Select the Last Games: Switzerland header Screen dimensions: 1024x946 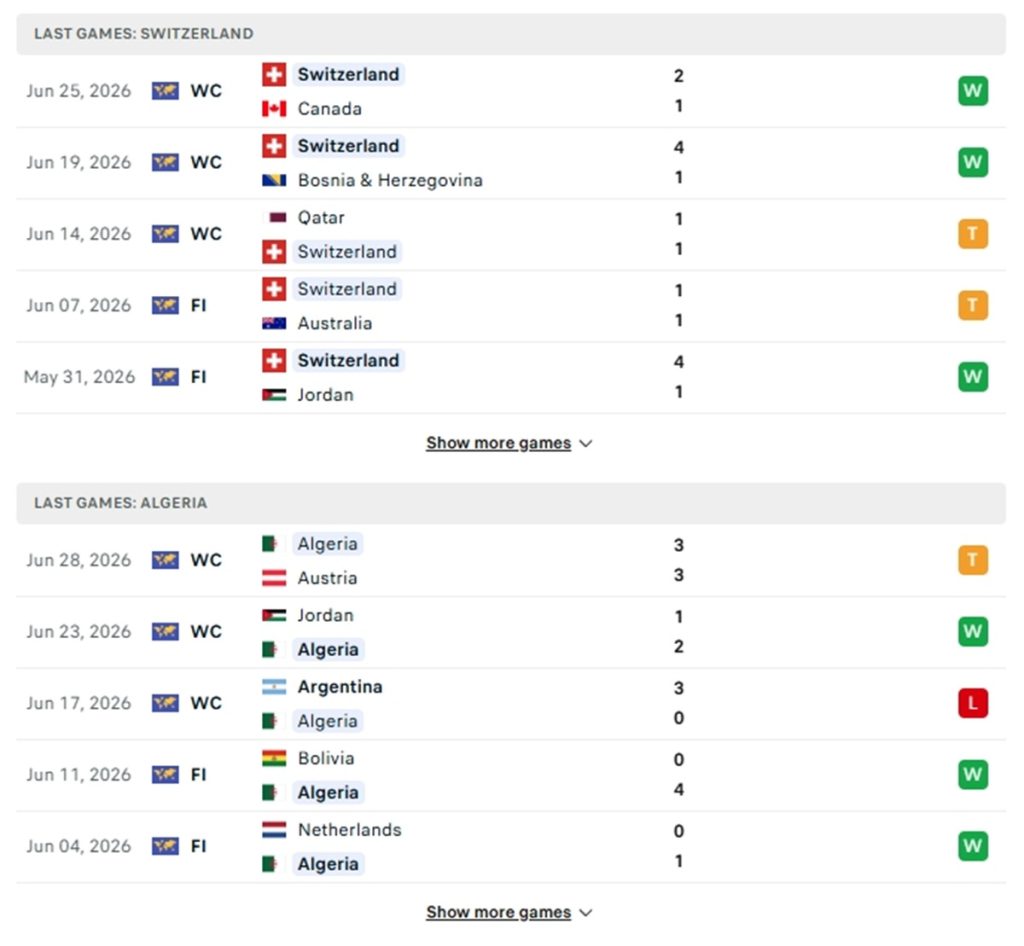[x=511, y=34]
